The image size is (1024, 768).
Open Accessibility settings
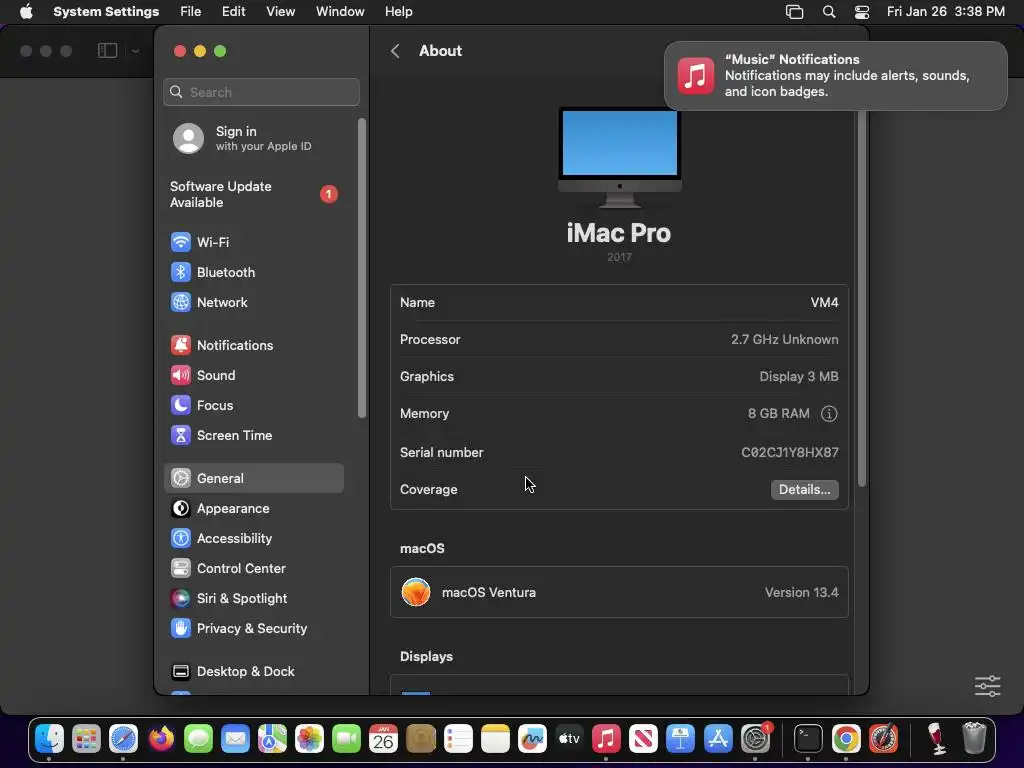pos(253,539)
